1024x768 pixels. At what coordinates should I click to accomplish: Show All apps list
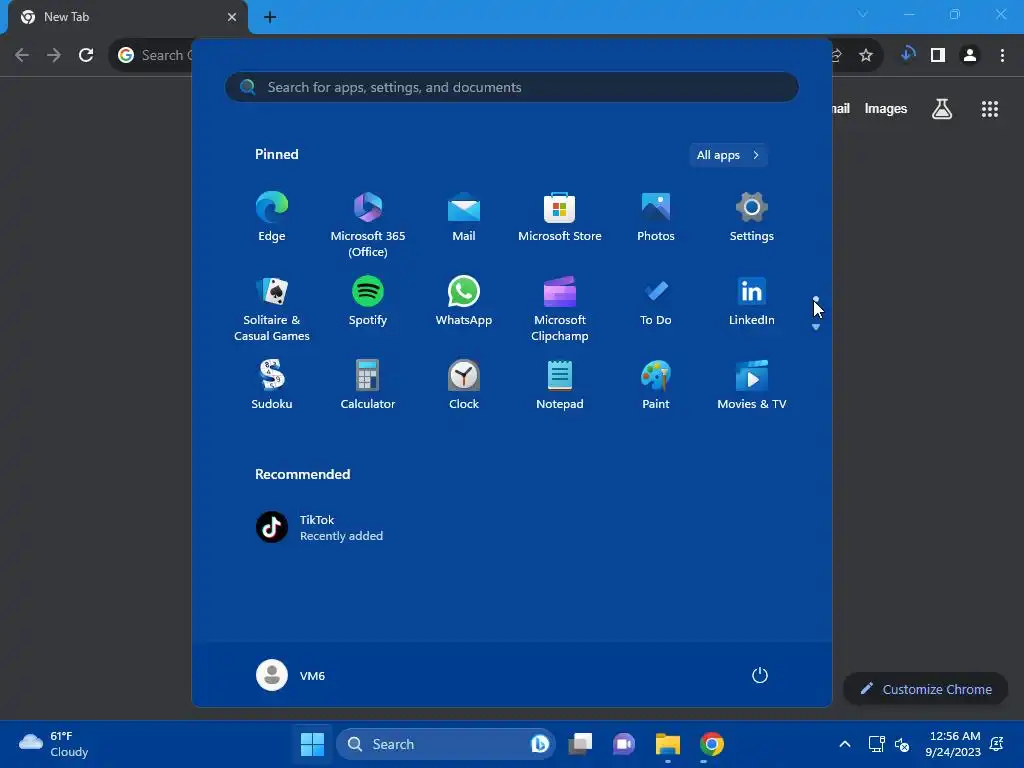tap(728, 155)
